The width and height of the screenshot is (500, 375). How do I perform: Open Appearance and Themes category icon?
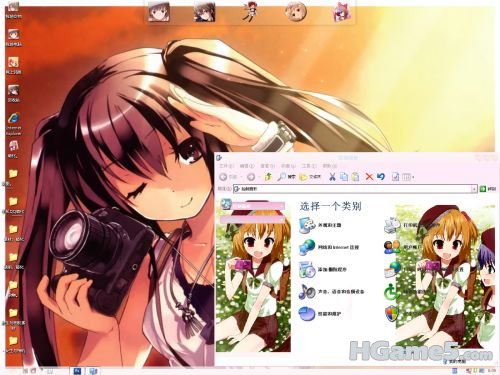pos(307,225)
